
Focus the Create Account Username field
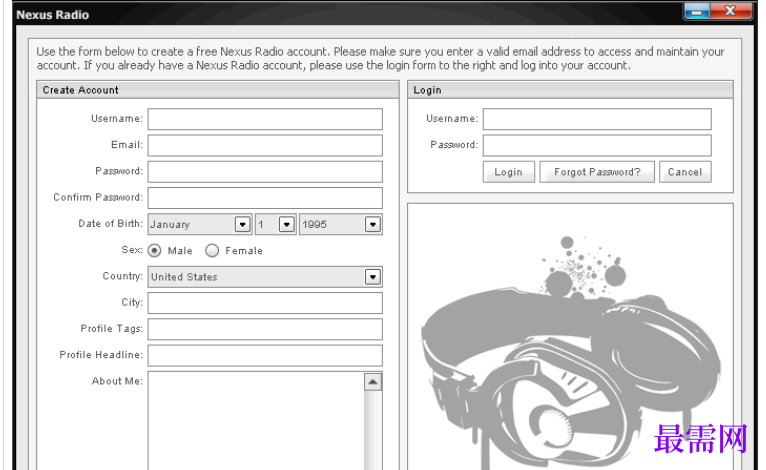[265, 119]
